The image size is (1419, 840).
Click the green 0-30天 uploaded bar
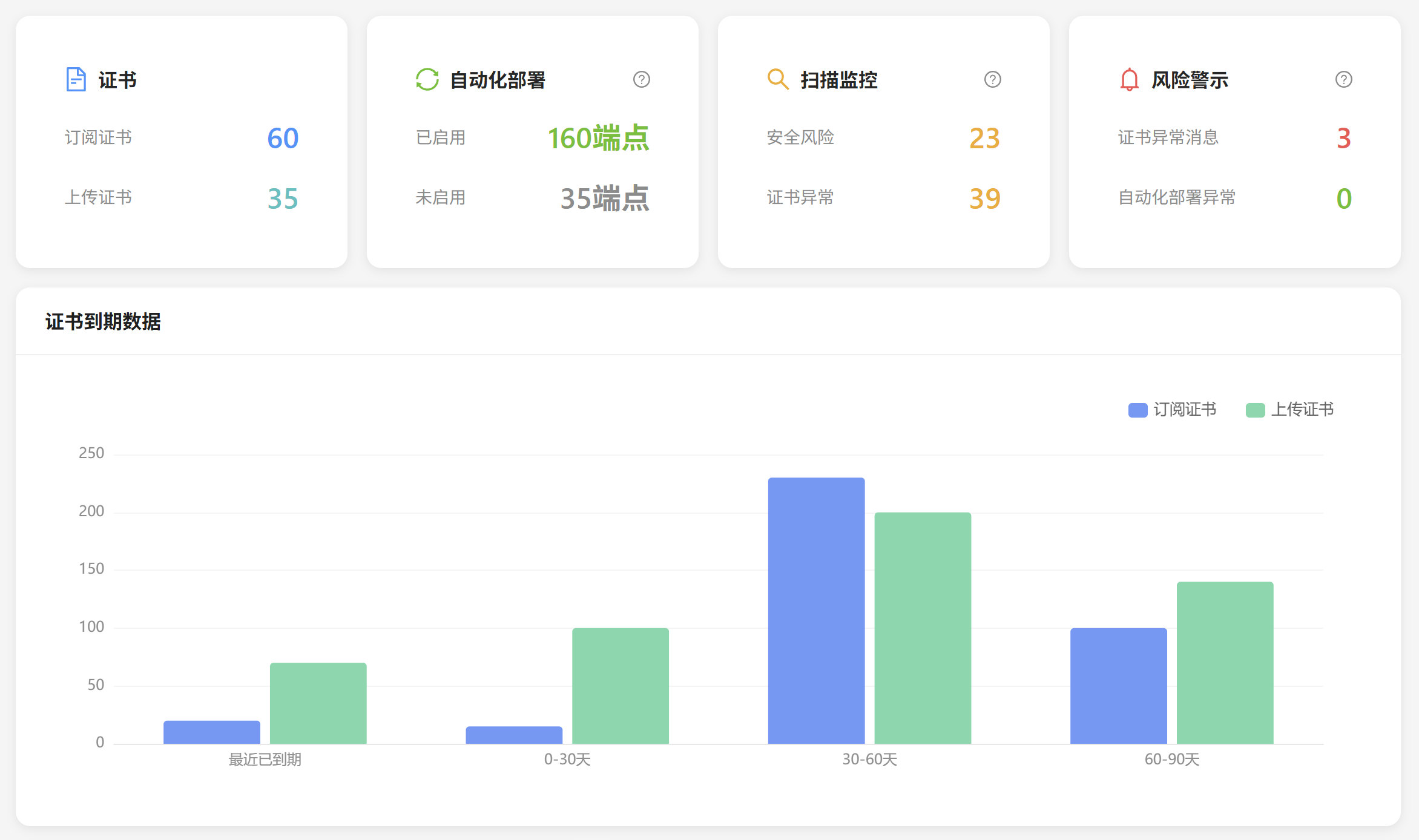(621, 686)
